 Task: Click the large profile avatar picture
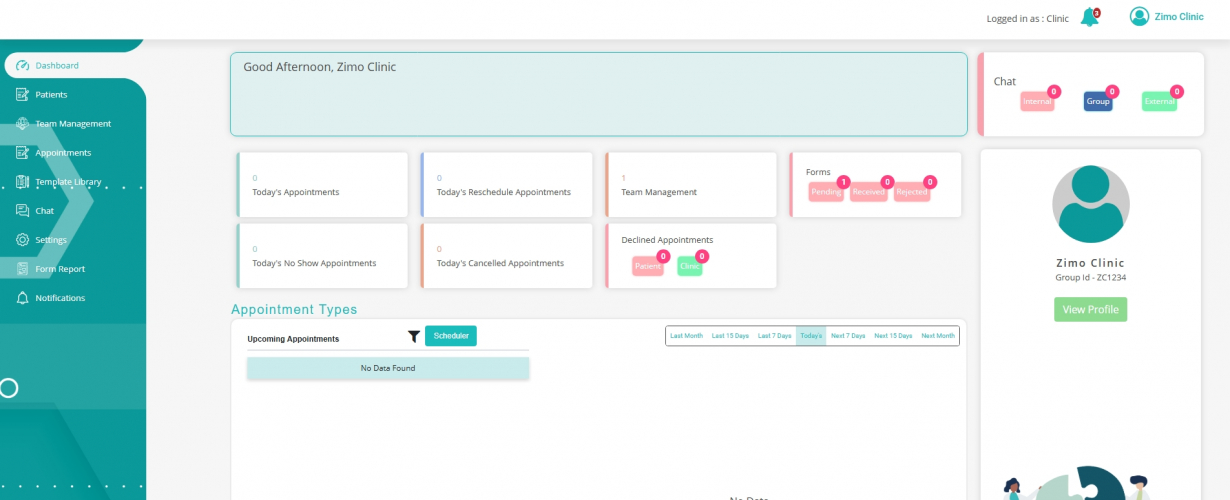point(1091,204)
